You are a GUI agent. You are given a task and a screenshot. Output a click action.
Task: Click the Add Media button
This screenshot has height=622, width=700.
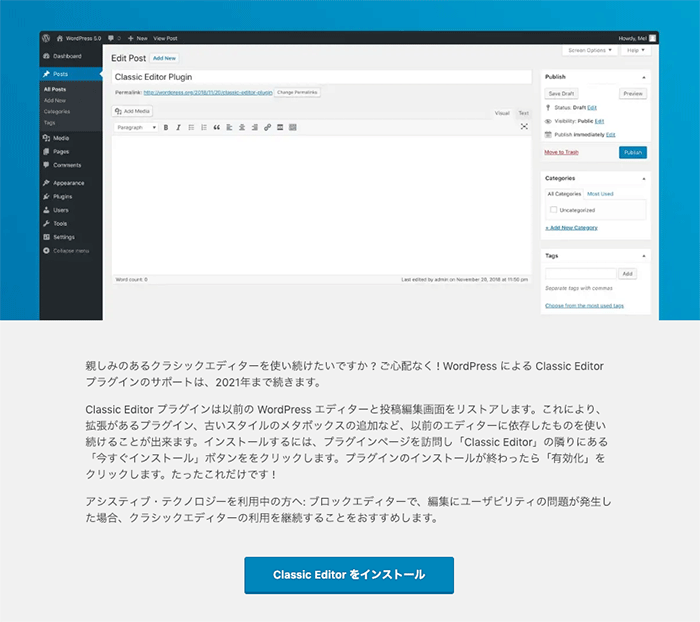click(132, 111)
